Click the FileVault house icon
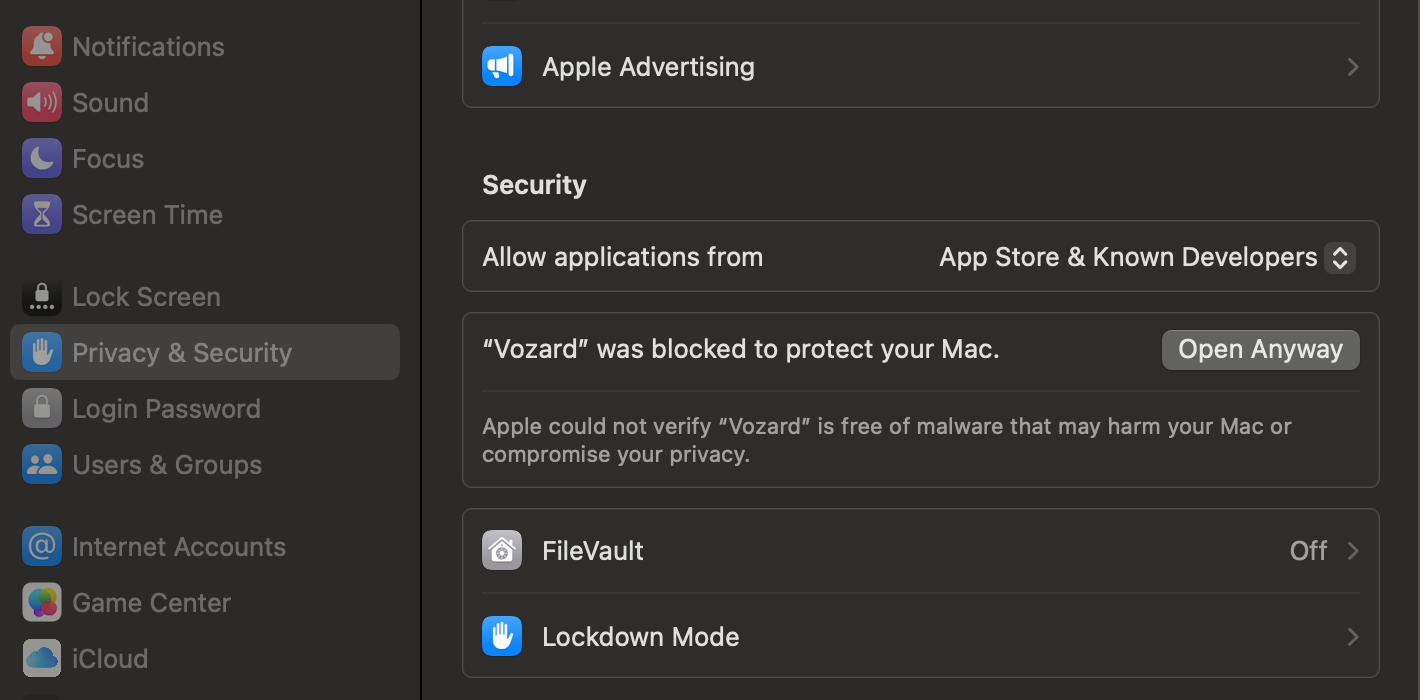The width and height of the screenshot is (1420, 700). pyautogui.click(x=501, y=550)
